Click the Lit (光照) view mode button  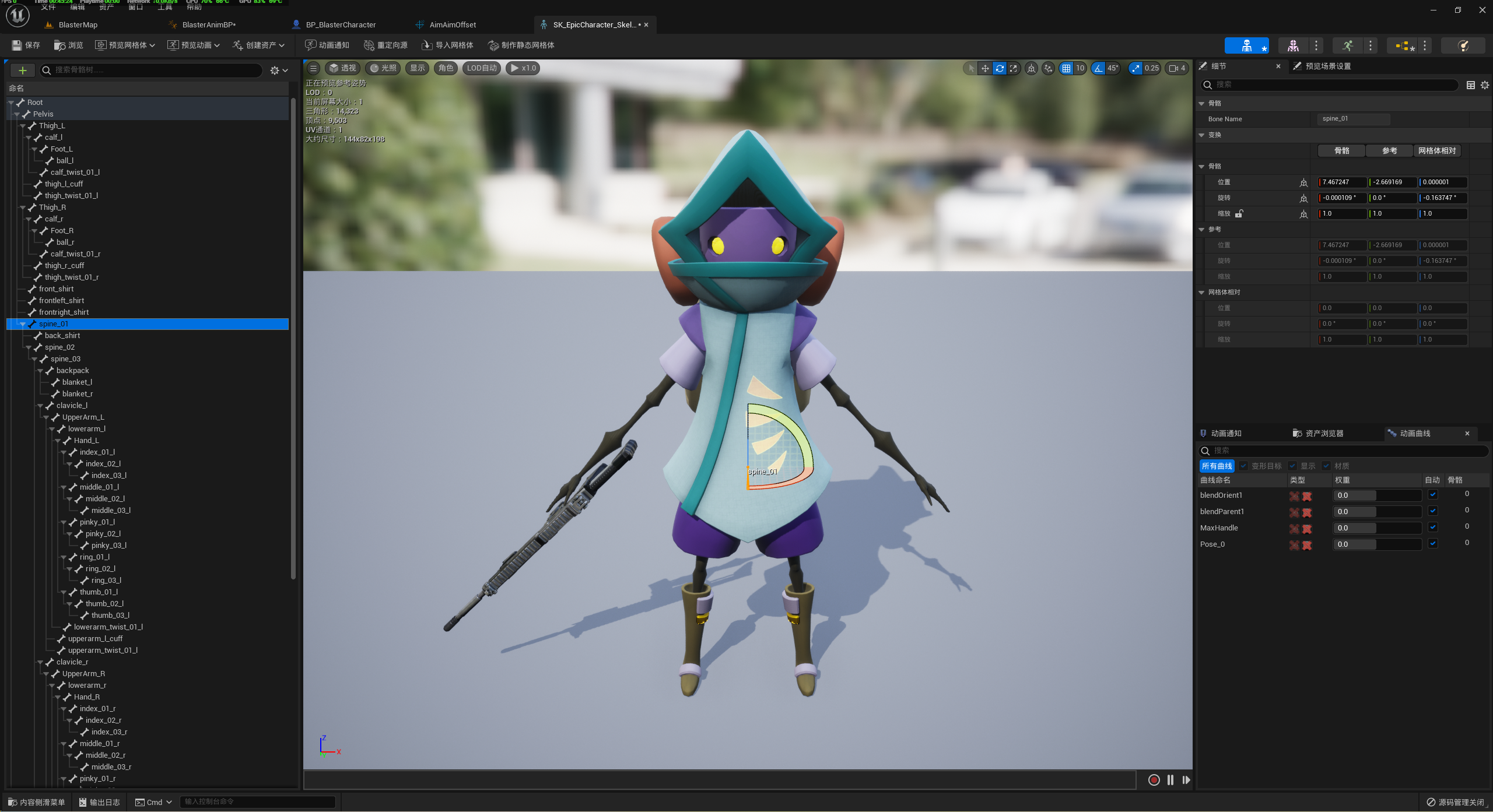(x=383, y=68)
